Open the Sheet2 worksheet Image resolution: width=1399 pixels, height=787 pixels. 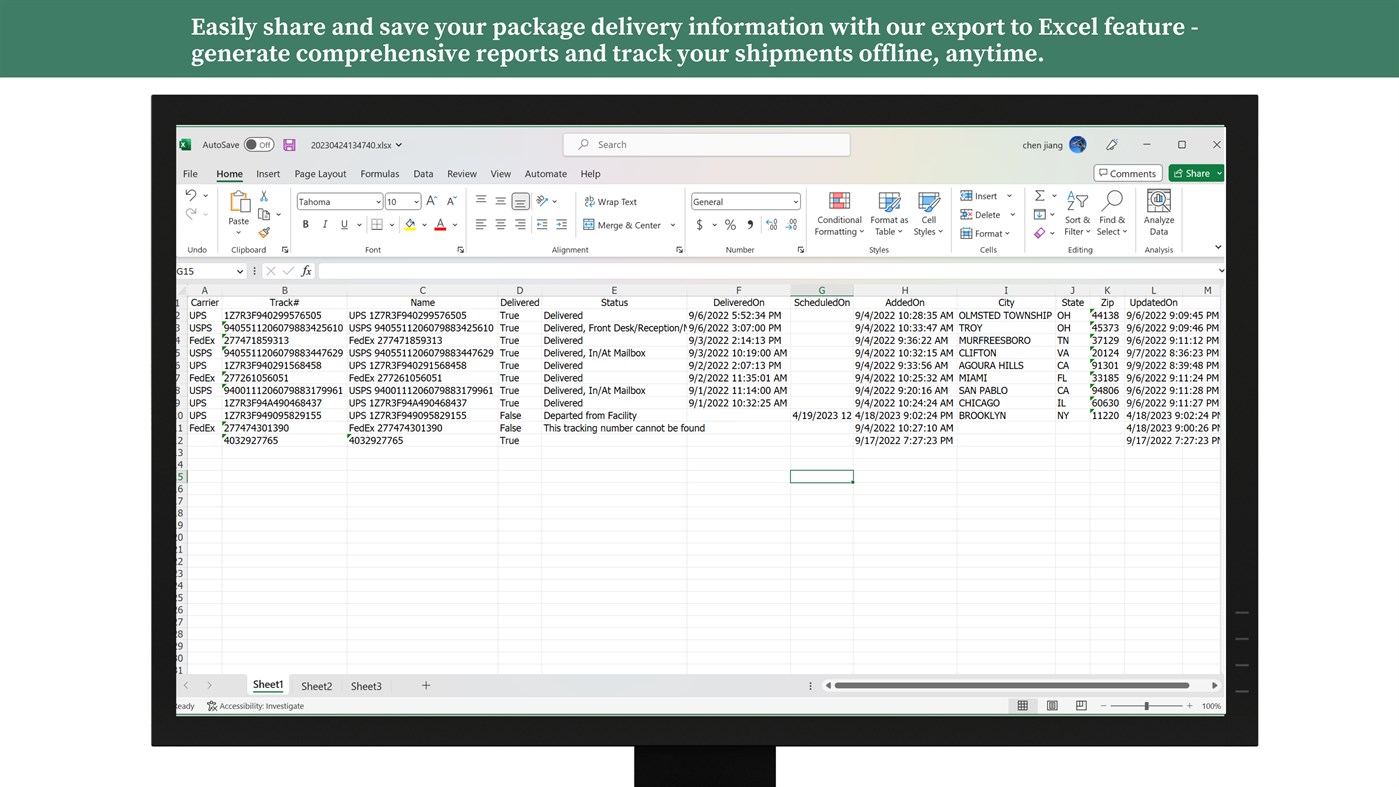tap(316, 686)
